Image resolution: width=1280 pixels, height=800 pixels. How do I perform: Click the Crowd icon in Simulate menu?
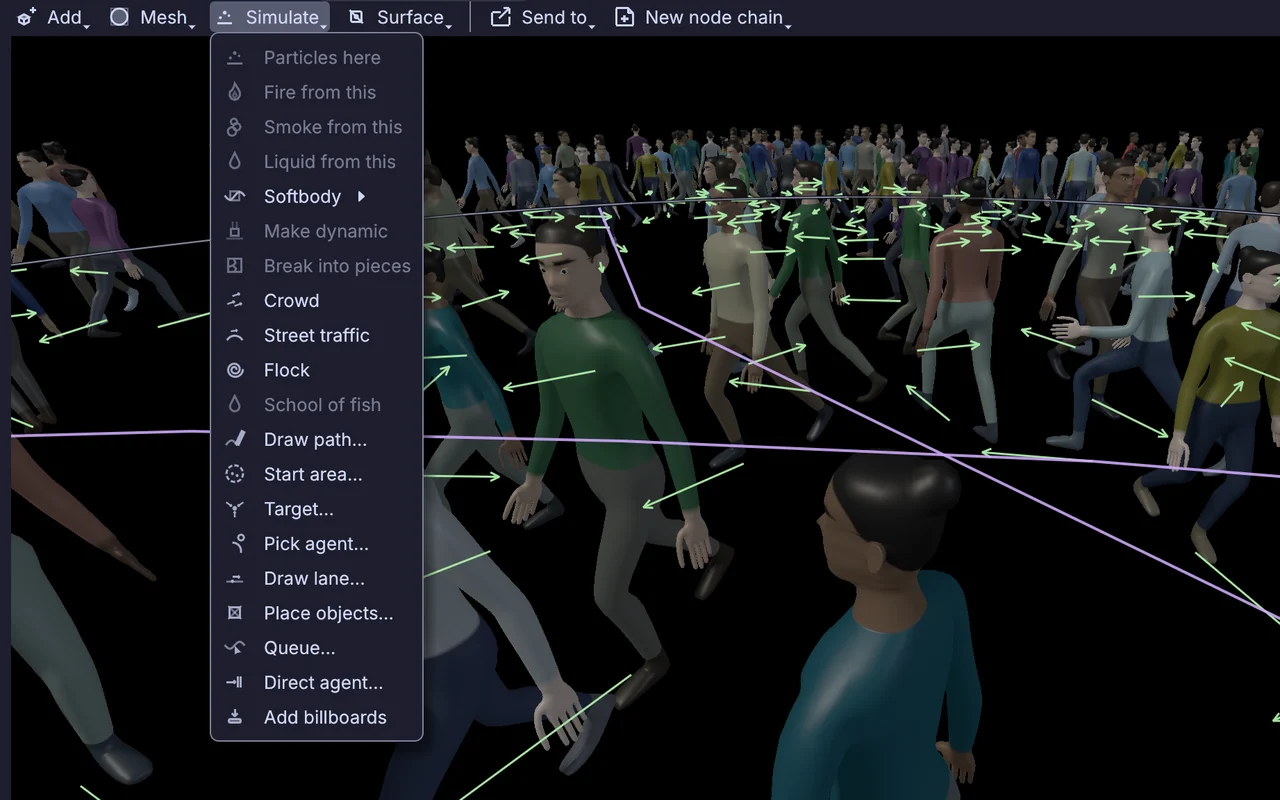tap(235, 300)
